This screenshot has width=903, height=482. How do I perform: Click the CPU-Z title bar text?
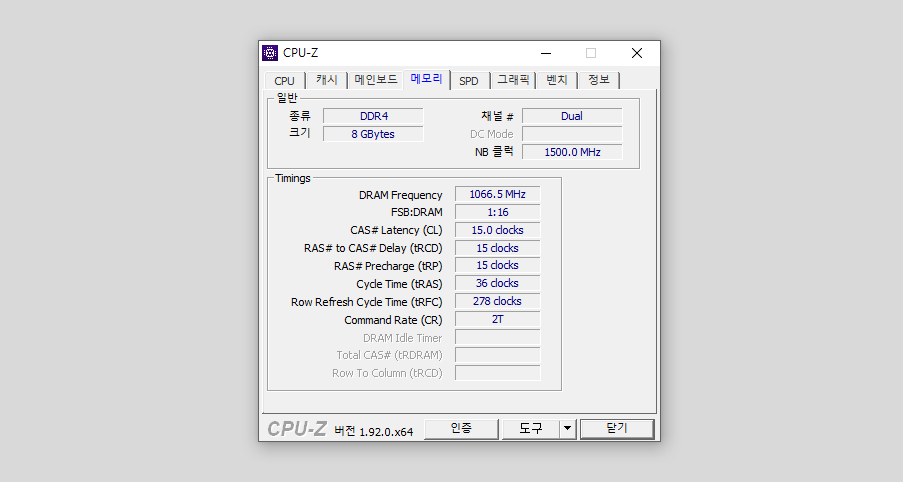[x=300, y=53]
